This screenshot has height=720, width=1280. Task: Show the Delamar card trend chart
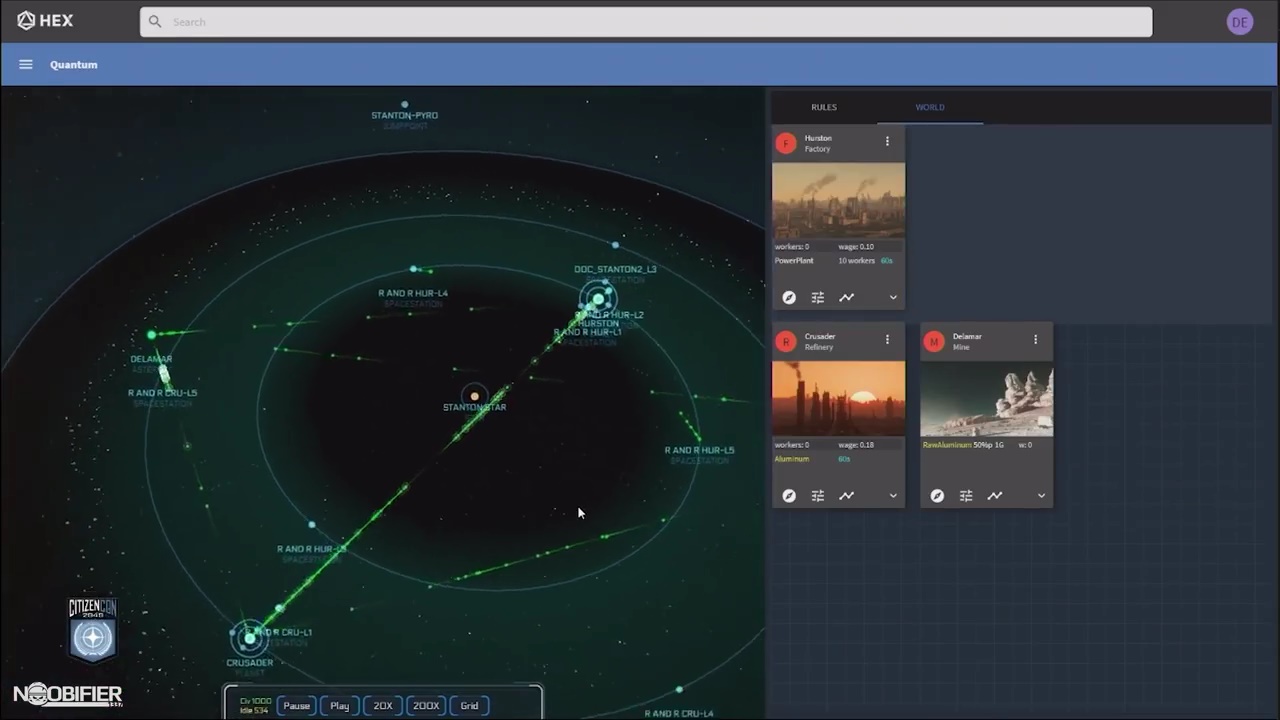tap(994, 495)
